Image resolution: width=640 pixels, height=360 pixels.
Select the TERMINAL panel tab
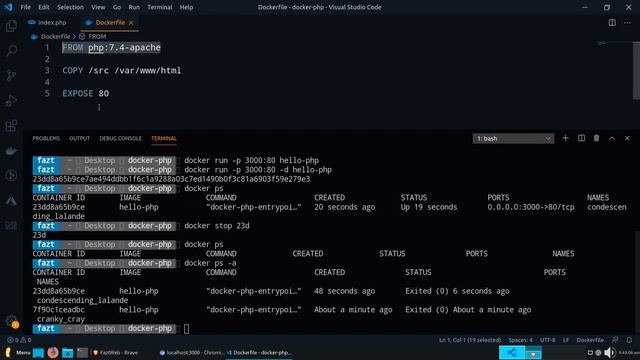164,138
